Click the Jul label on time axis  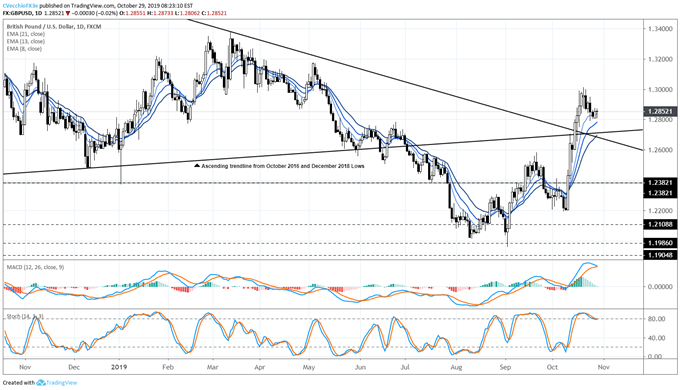pyautogui.click(x=405, y=367)
